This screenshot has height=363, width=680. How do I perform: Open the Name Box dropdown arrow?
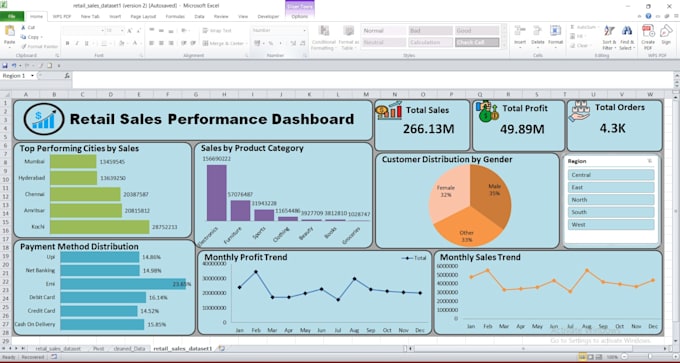point(32,76)
